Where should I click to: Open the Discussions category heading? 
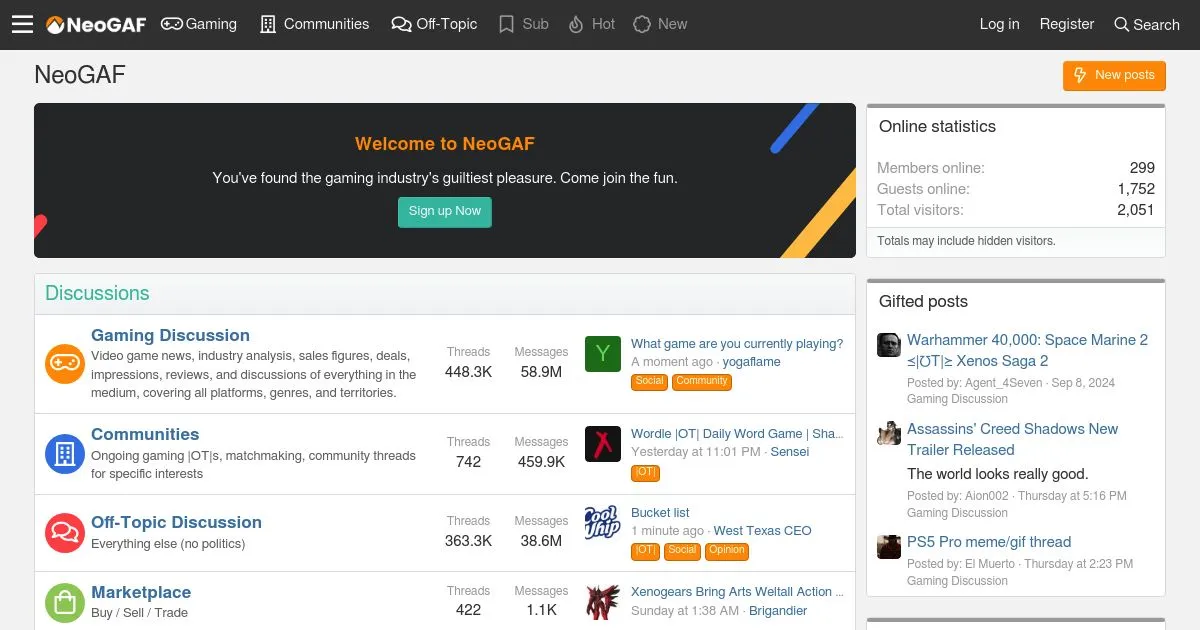tap(97, 293)
